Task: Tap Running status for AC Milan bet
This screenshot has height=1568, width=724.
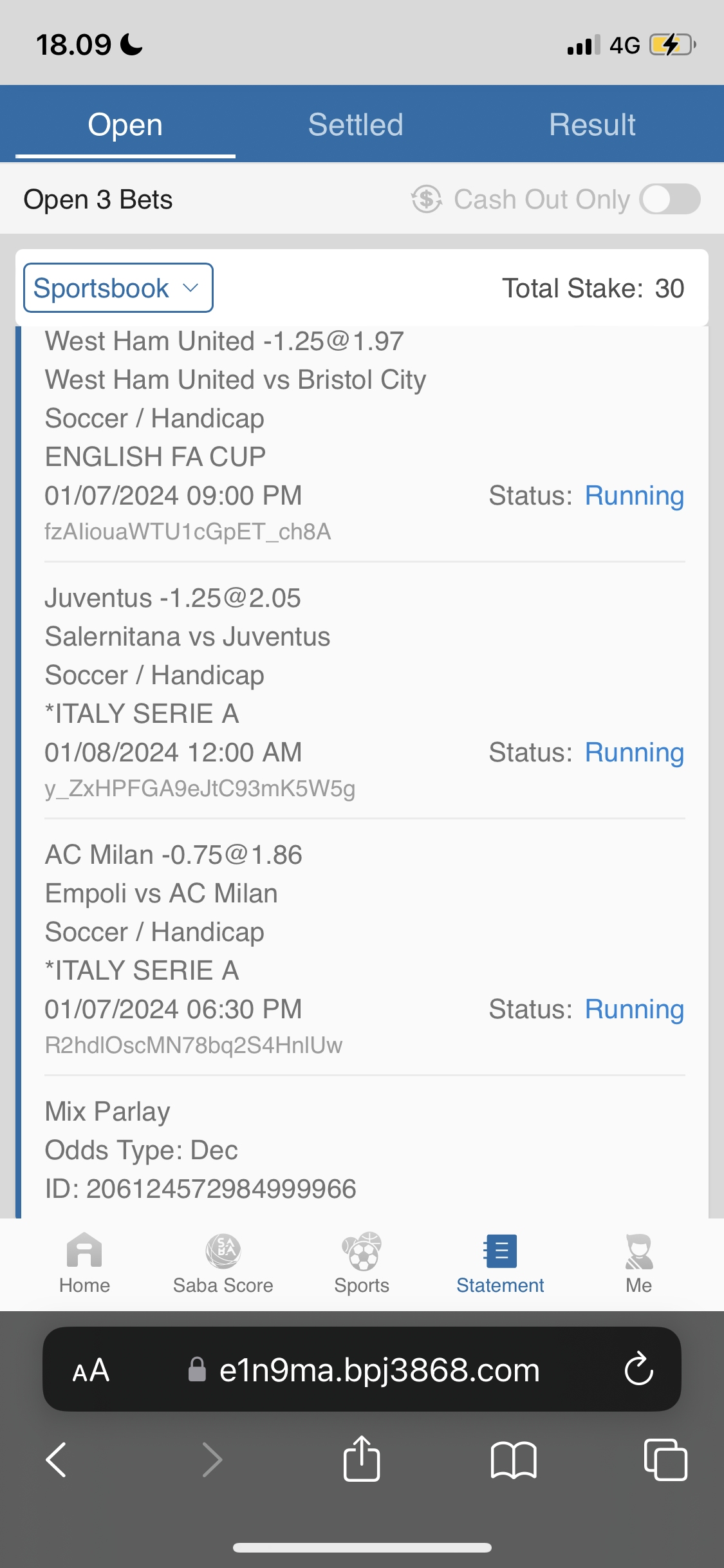Action: point(634,1009)
